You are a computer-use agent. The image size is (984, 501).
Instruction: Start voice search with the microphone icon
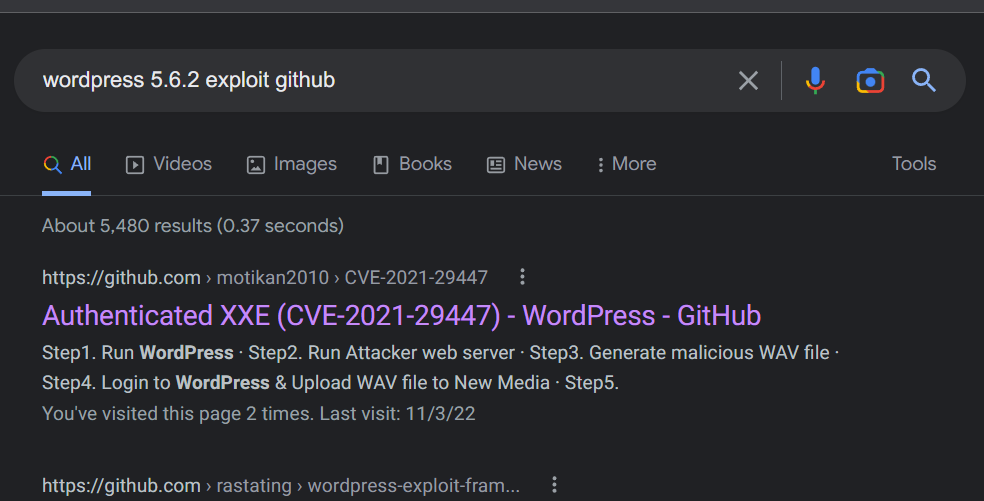pyautogui.click(x=815, y=80)
